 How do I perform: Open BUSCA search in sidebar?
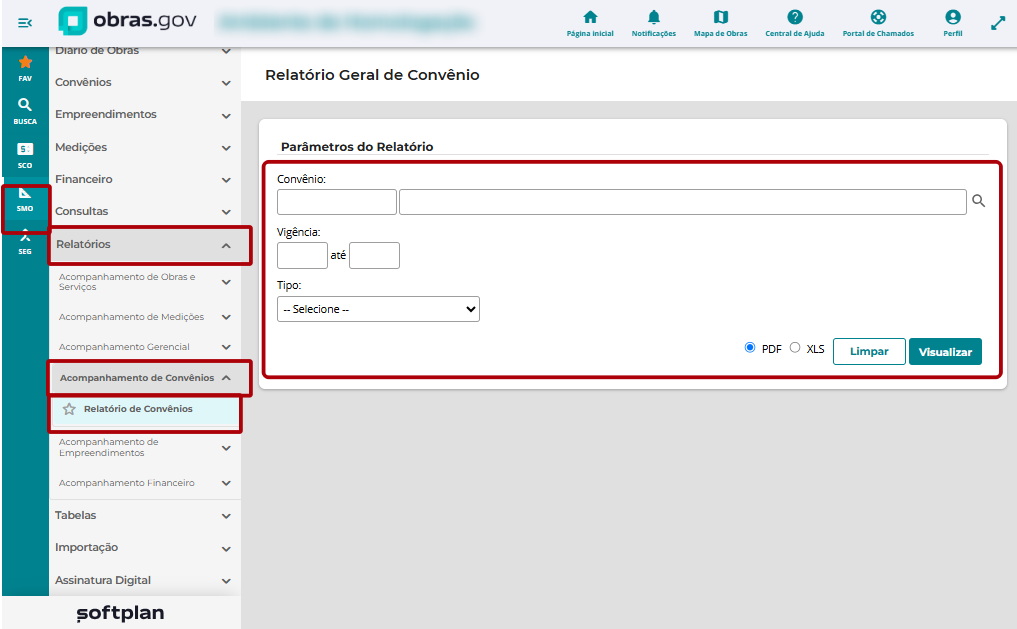coord(25,112)
